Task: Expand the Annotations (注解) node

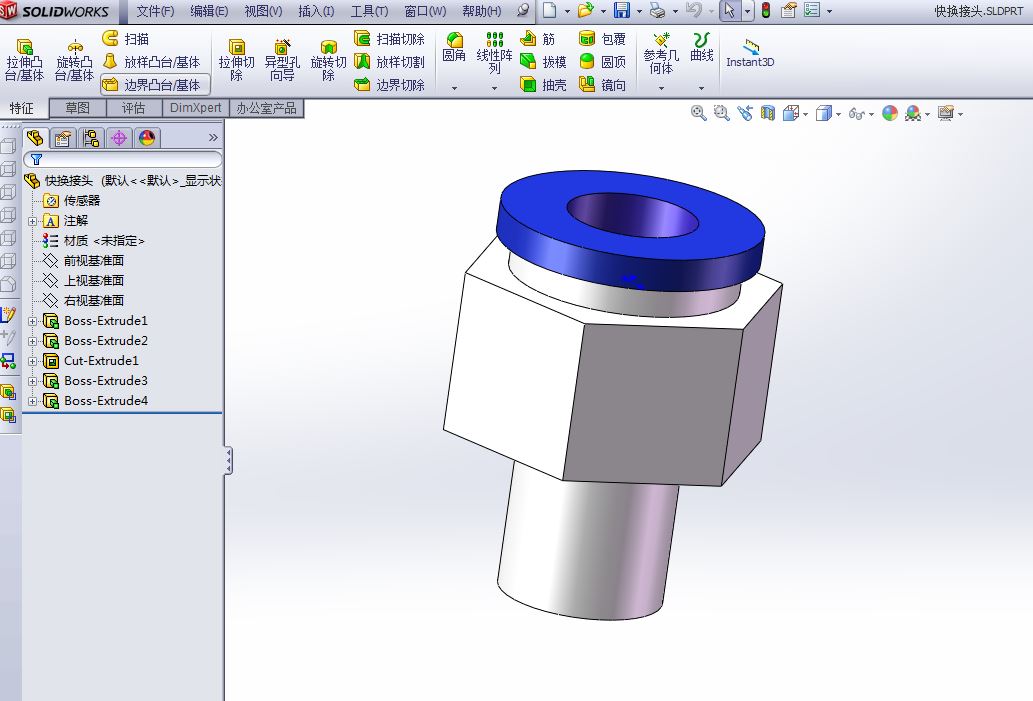Action: tap(32, 221)
